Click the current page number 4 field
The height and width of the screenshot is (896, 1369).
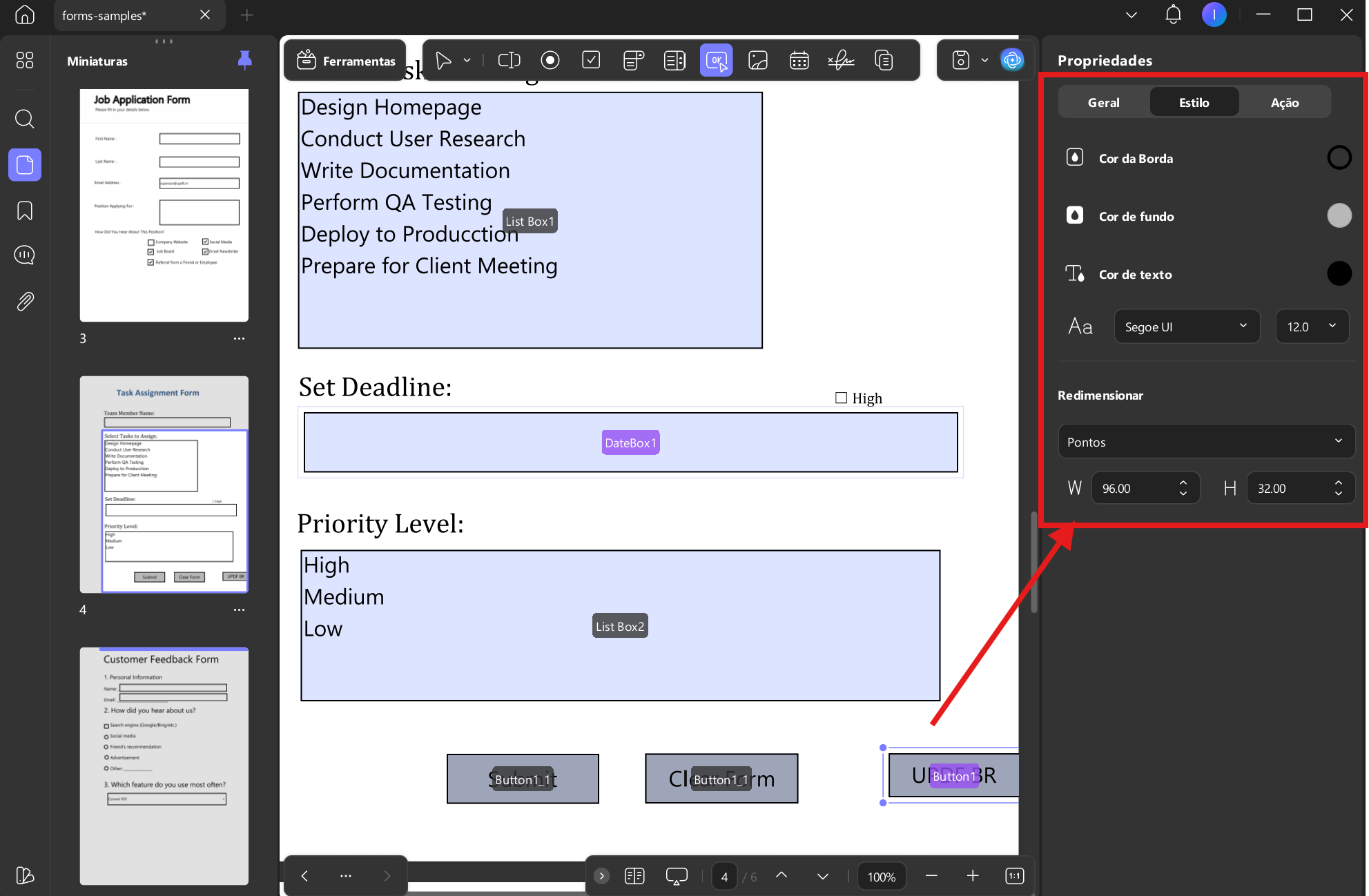coord(724,877)
